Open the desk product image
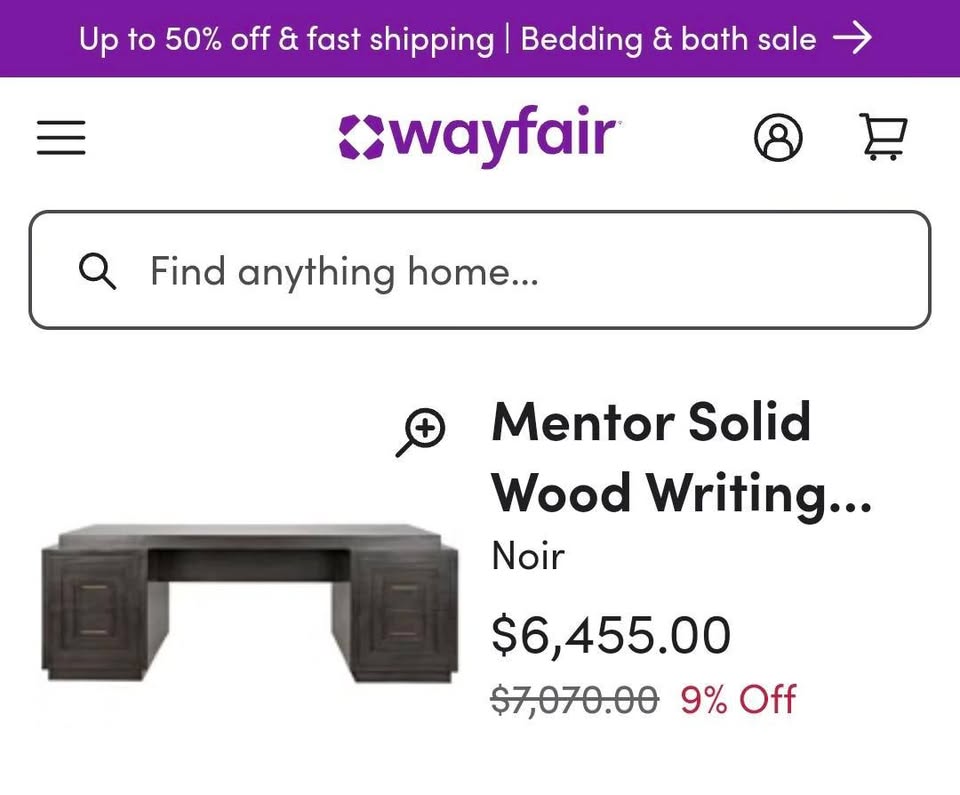Image resolution: width=960 pixels, height=795 pixels. click(250, 600)
